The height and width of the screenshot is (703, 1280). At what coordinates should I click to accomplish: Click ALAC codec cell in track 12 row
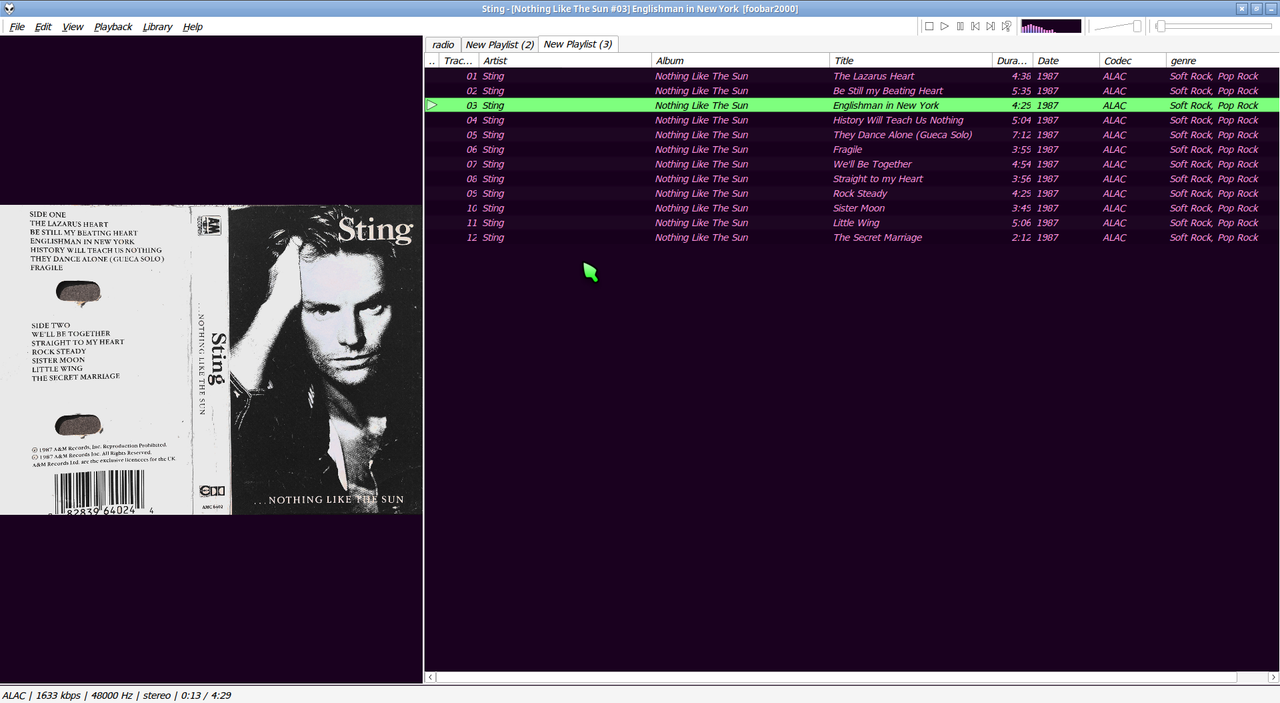(1114, 238)
